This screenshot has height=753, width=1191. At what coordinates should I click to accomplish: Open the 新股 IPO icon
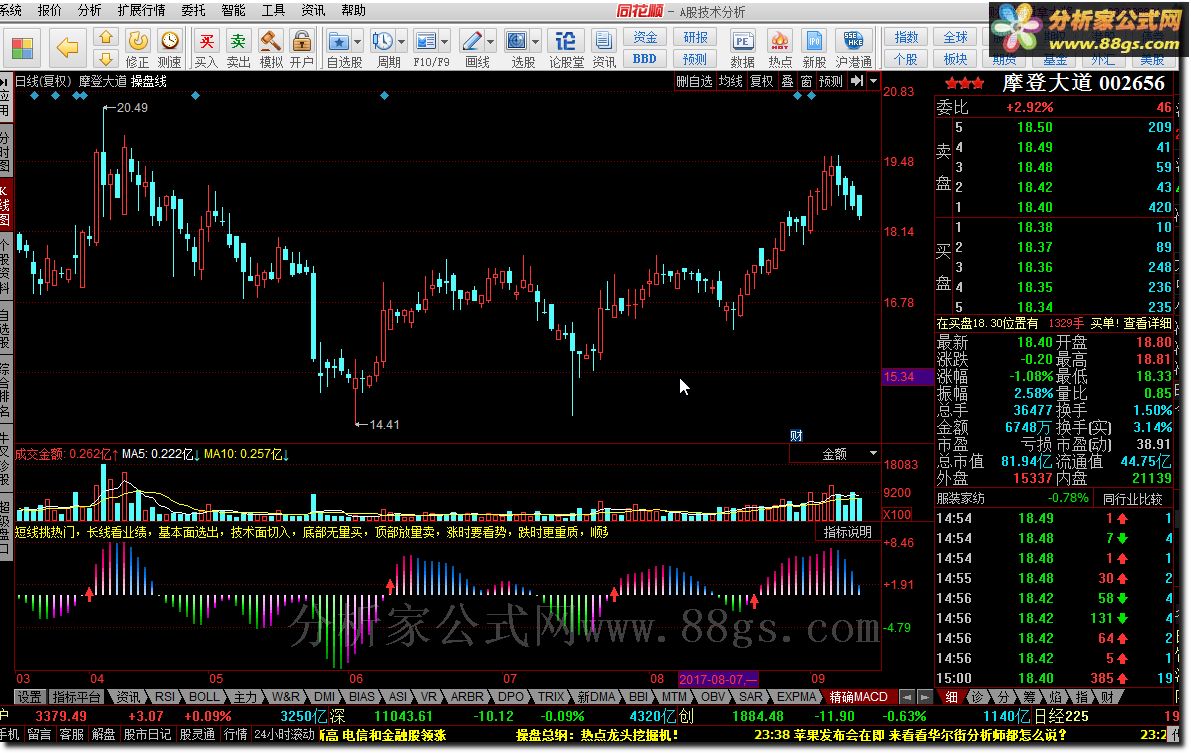pos(813,40)
